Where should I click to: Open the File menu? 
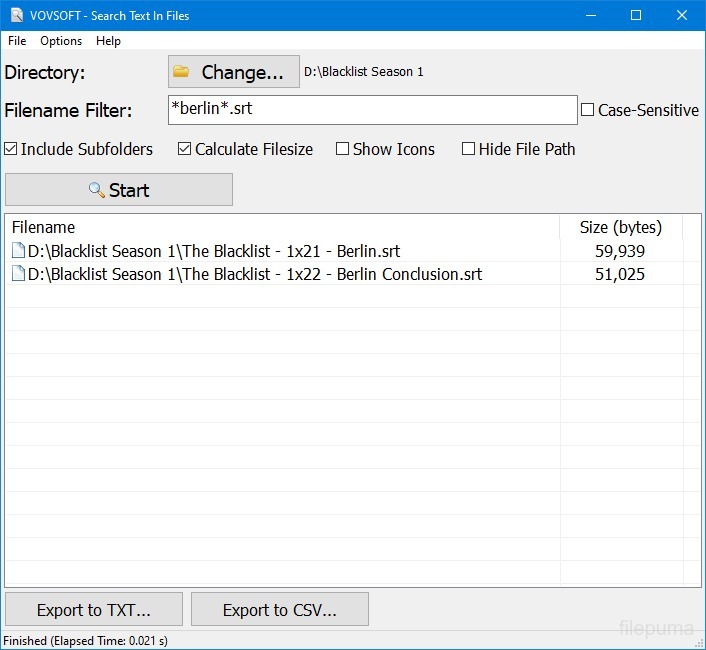tap(17, 41)
